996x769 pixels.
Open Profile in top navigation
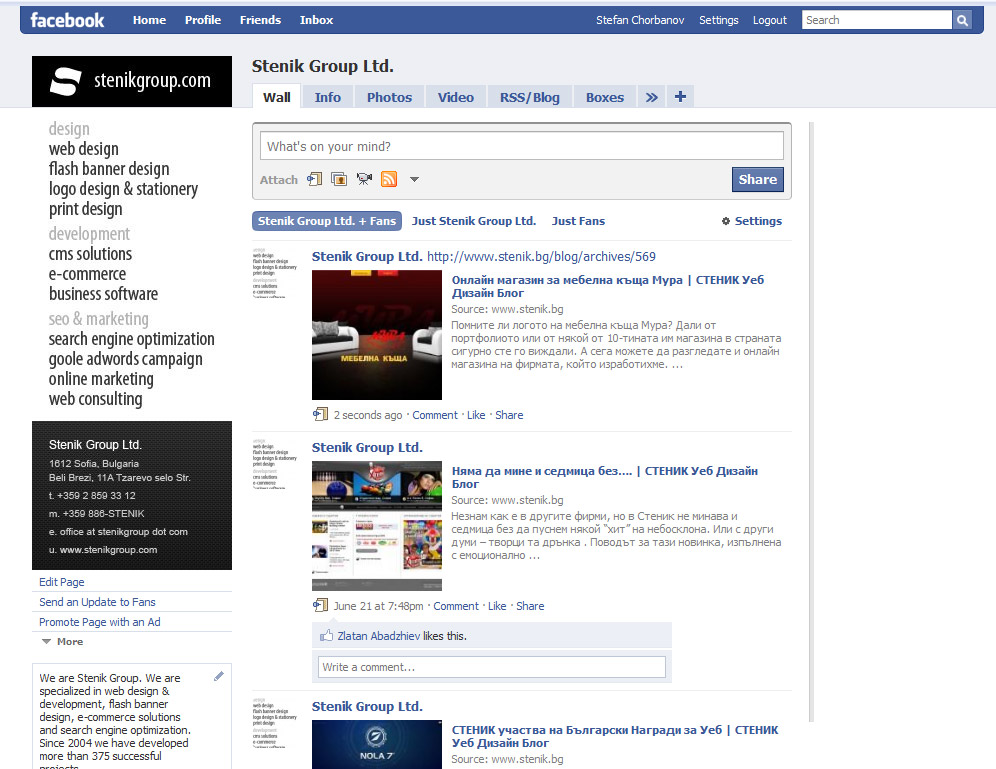point(203,20)
